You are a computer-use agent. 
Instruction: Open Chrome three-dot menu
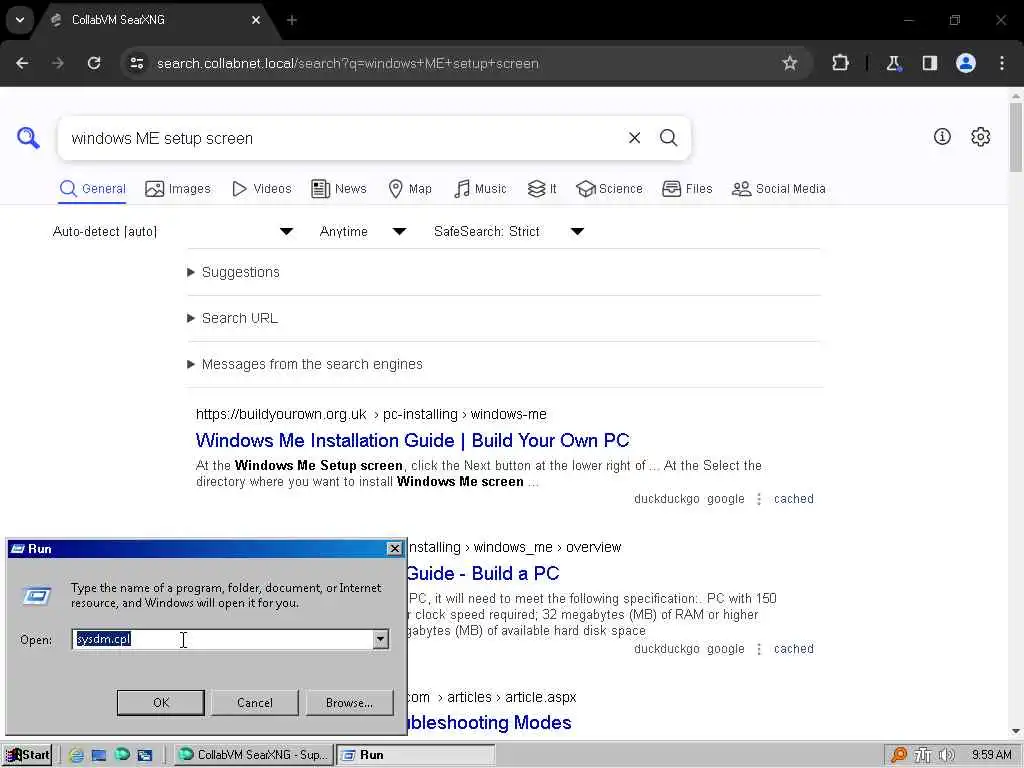1002,63
